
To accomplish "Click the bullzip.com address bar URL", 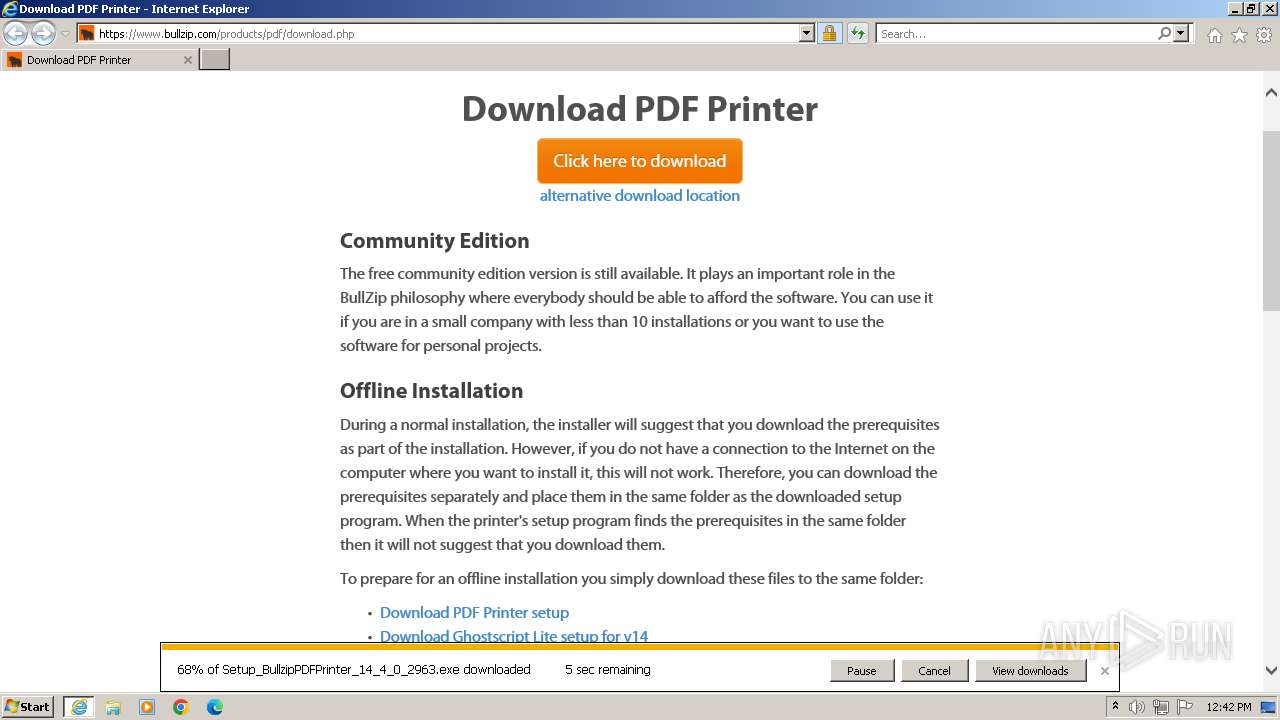I will [x=227, y=33].
